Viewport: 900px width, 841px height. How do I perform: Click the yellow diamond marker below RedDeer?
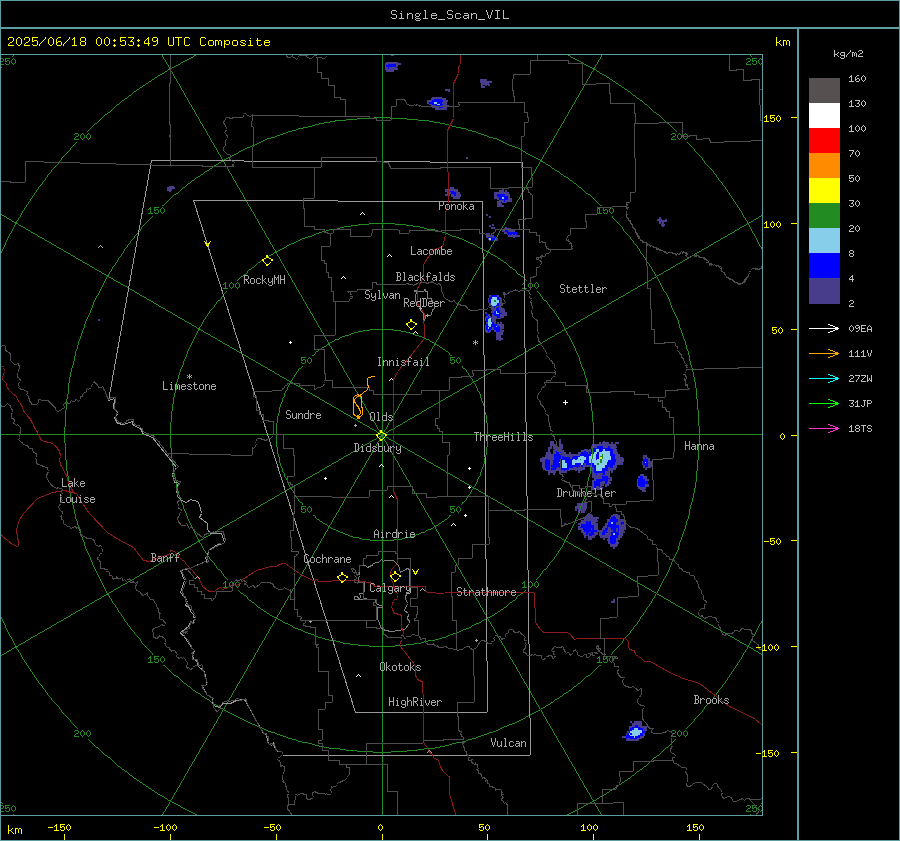point(411,325)
